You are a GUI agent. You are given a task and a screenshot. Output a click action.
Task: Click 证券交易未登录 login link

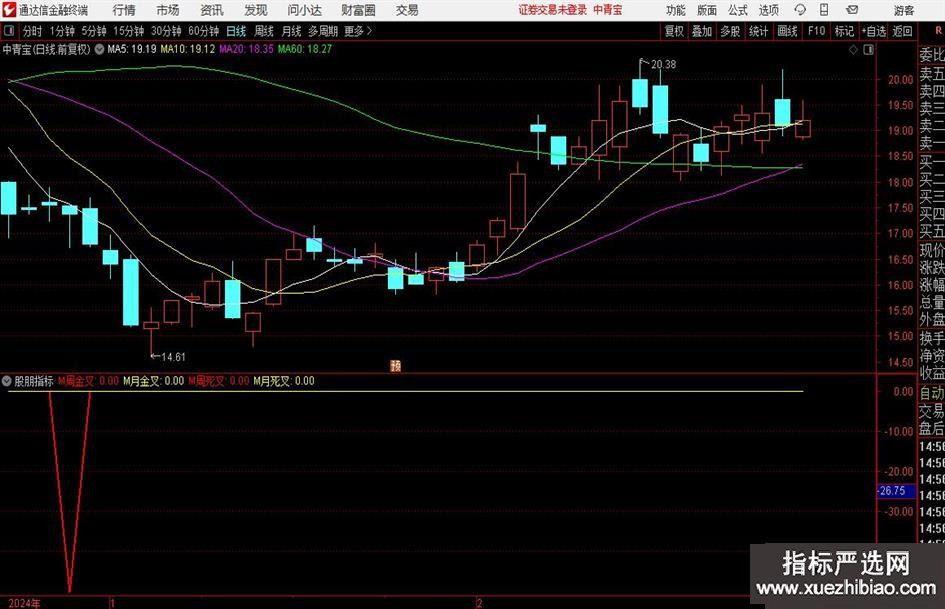(x=552, y=10)
